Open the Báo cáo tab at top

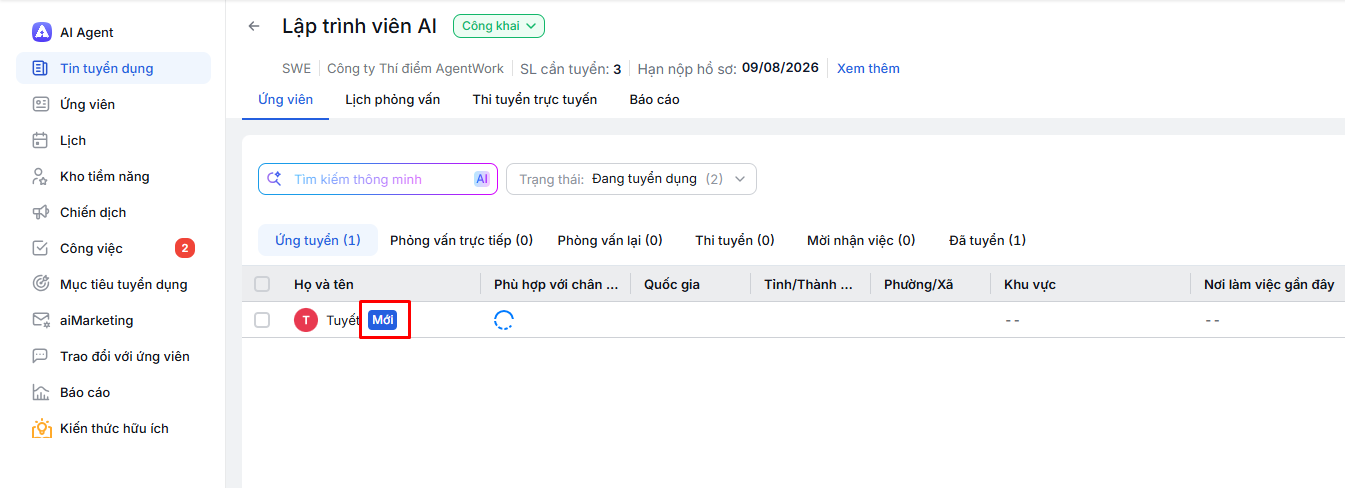pos(655,99)
